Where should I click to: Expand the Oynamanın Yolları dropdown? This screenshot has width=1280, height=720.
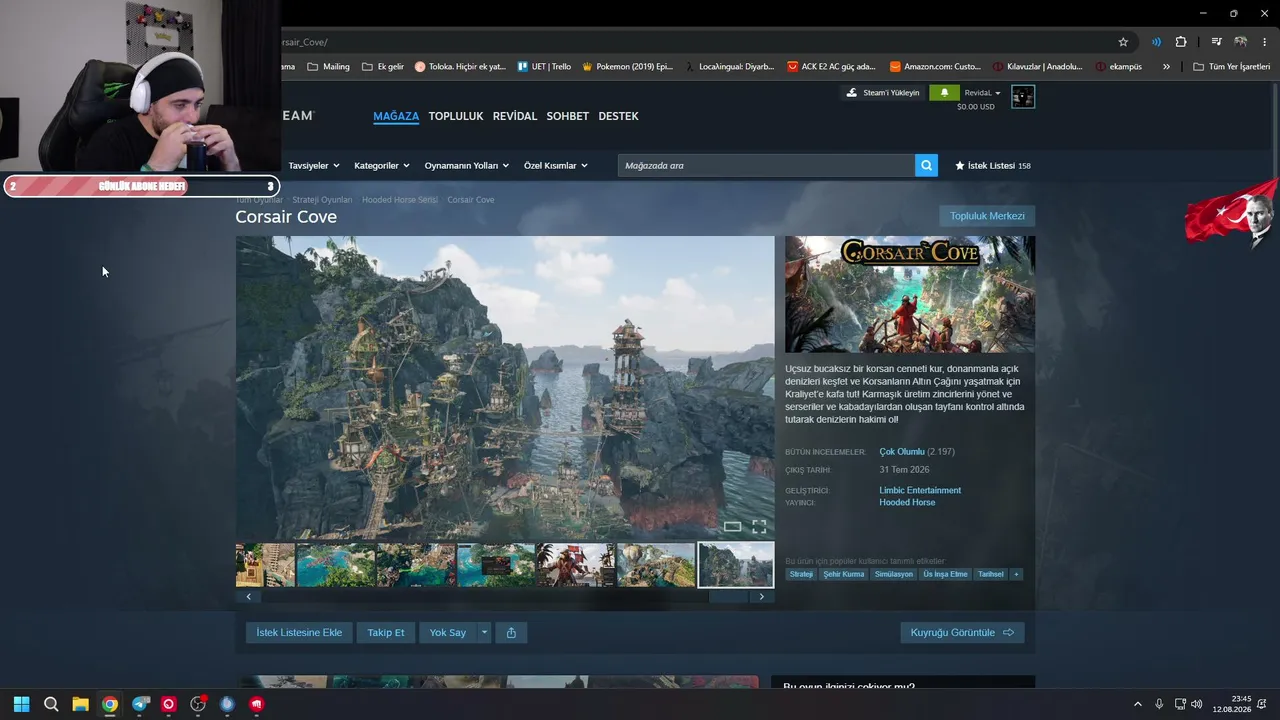click(467, 165)
